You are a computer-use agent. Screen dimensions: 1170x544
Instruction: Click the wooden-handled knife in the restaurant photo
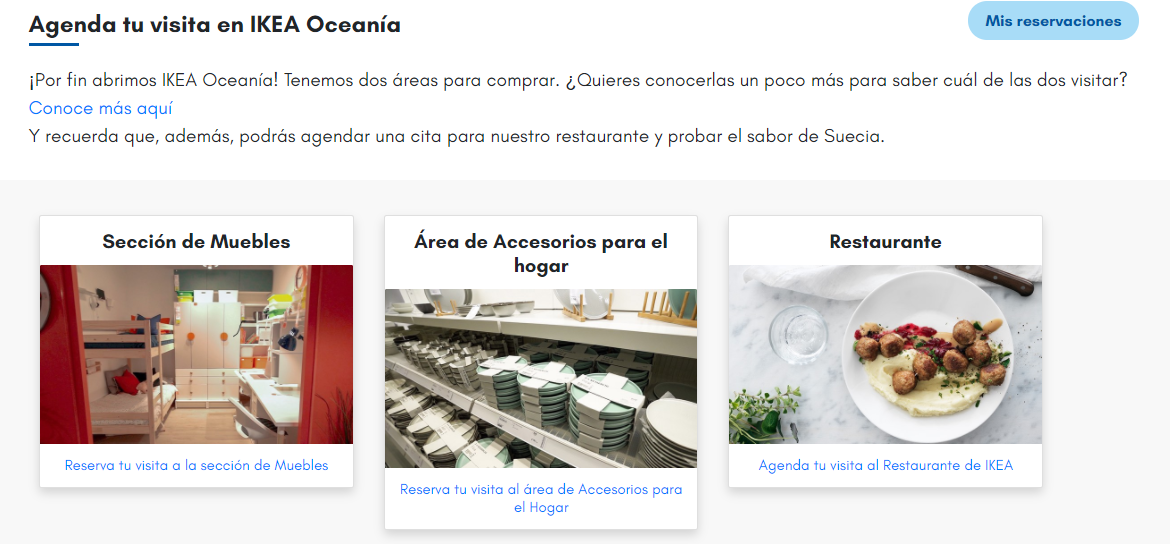pos(995,279)
